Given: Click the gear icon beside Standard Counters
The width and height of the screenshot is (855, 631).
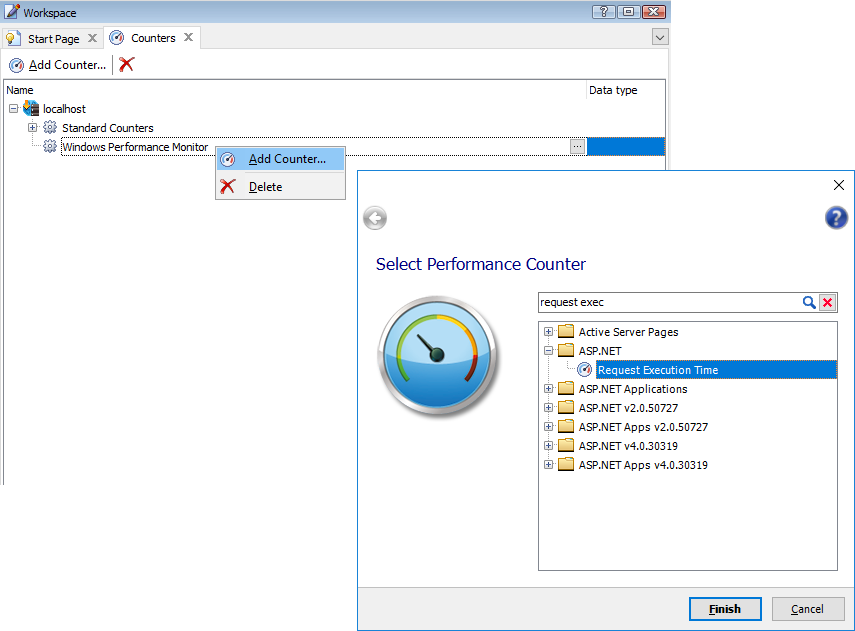Looking at the screenshot, I should (x=50, y=128).
